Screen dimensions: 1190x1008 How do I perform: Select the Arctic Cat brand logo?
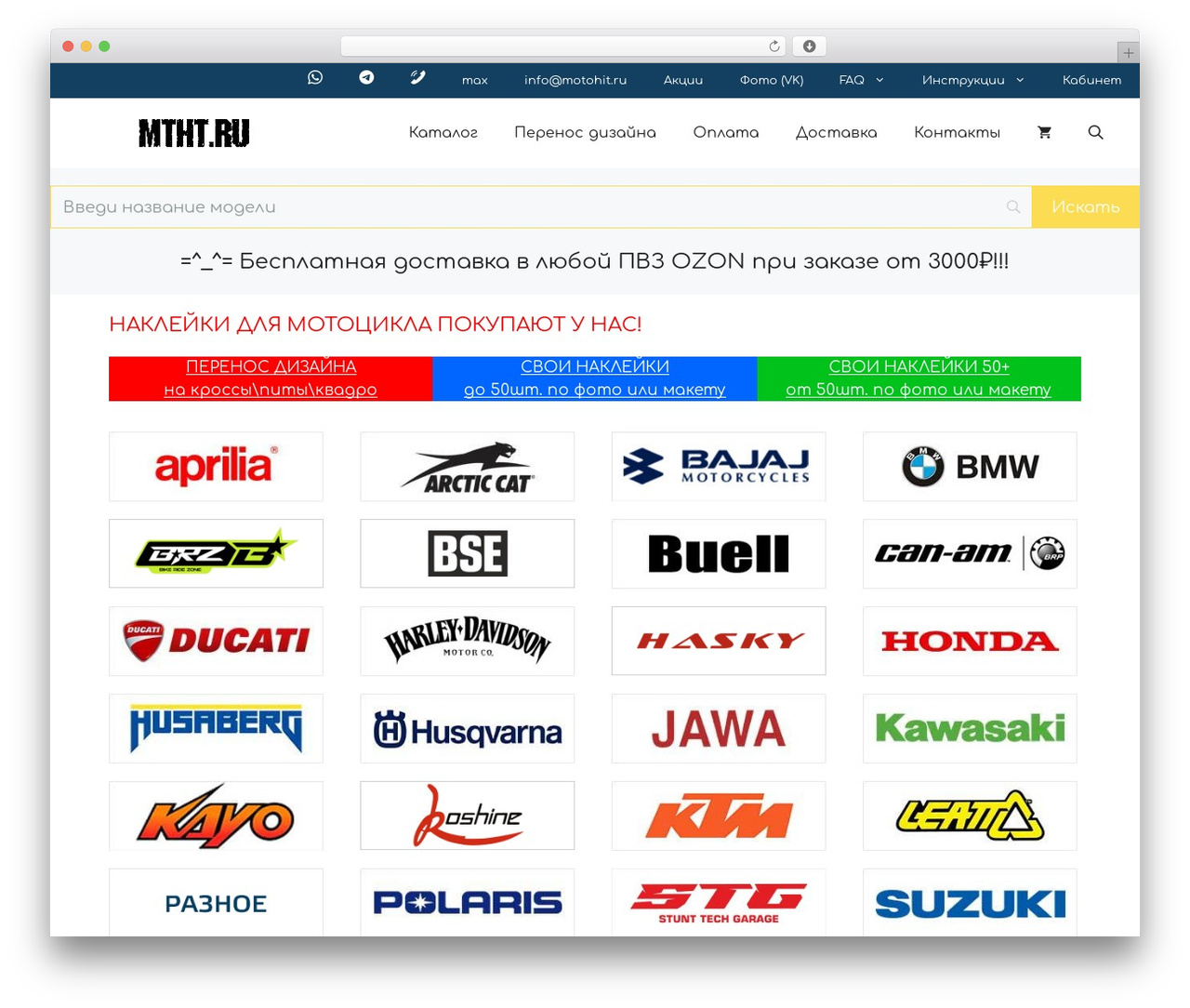tap(468, 467)
